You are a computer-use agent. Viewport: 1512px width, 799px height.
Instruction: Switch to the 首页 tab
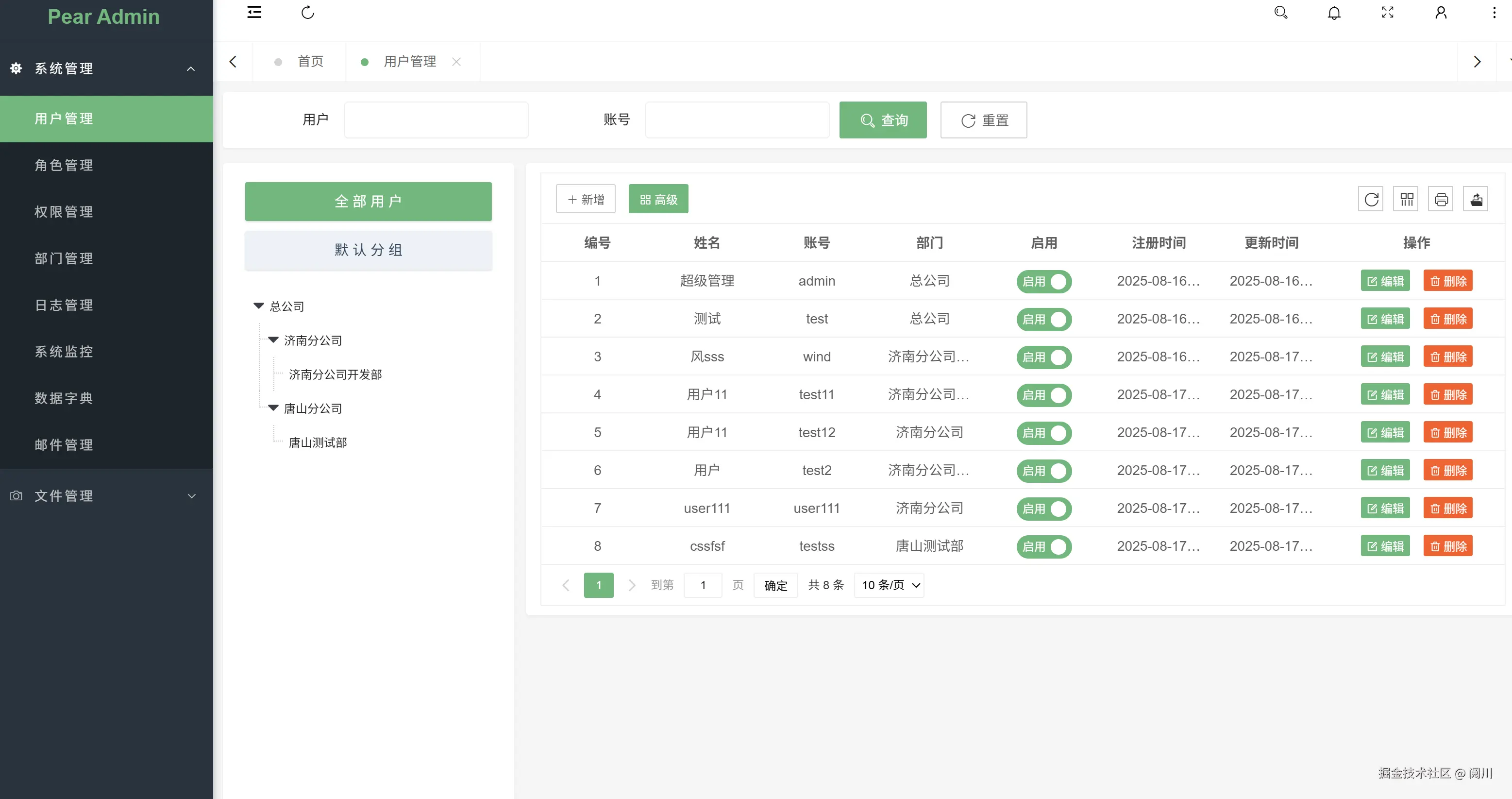point(310,62)
